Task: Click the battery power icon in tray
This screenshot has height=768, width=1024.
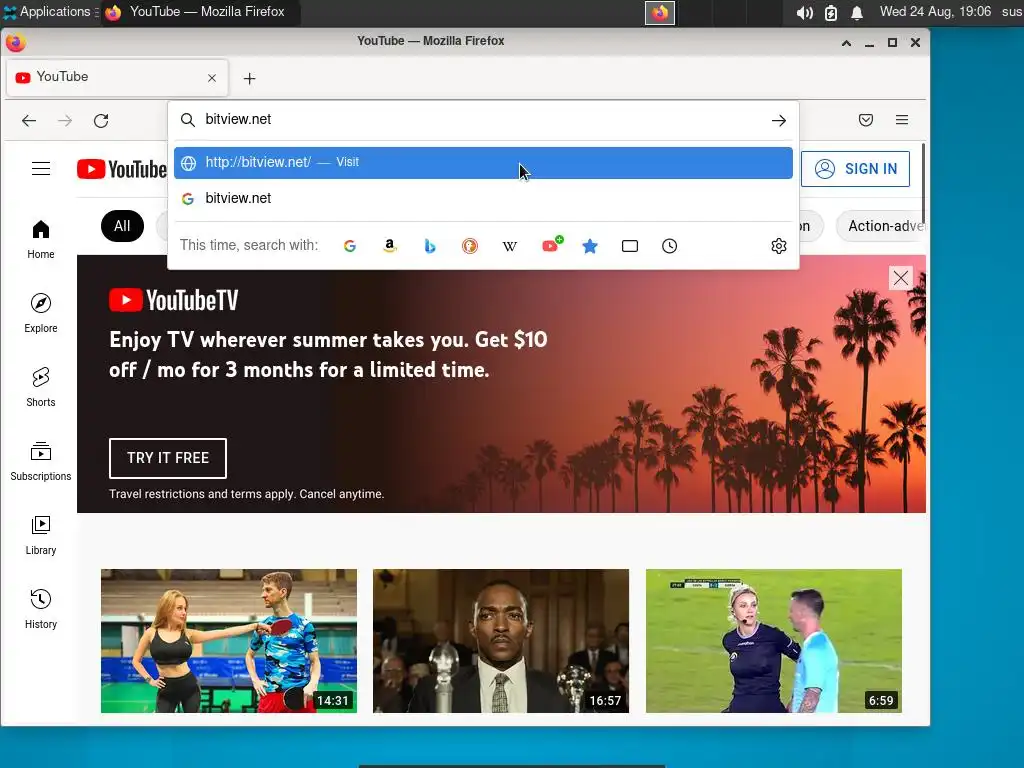Action: (x=831, y=12)
